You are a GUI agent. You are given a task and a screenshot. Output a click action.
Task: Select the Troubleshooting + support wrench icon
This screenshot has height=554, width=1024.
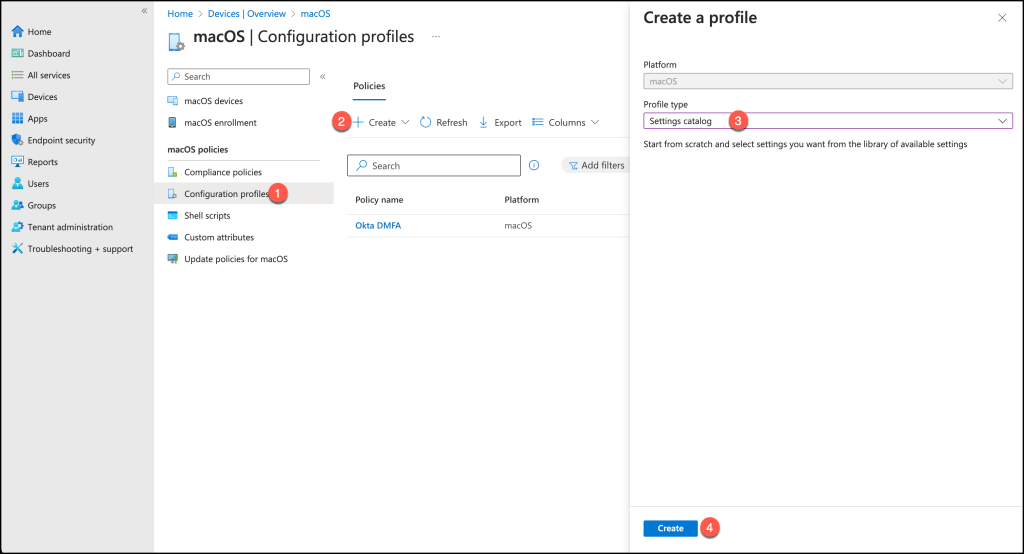point(17,249)
